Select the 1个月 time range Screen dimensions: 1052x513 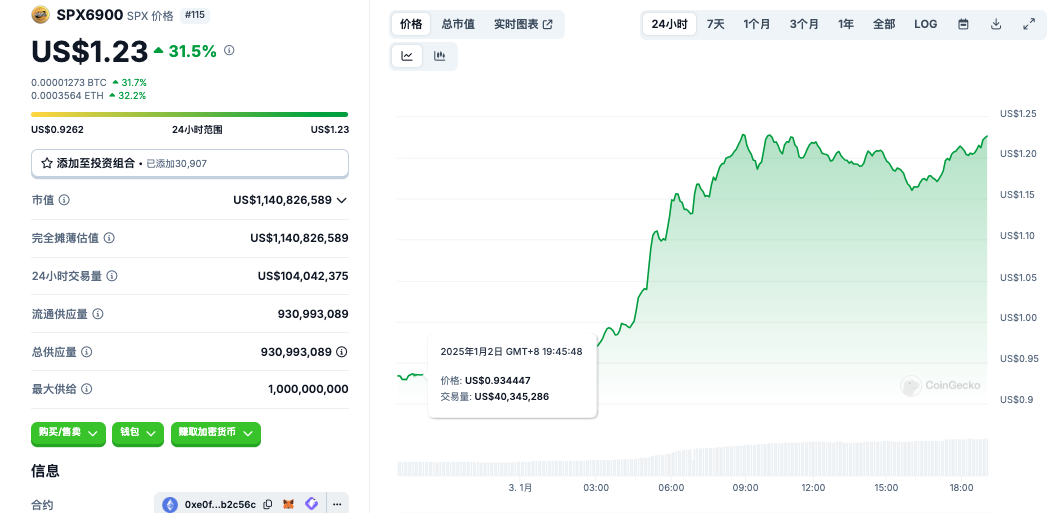tap(757, 24)
